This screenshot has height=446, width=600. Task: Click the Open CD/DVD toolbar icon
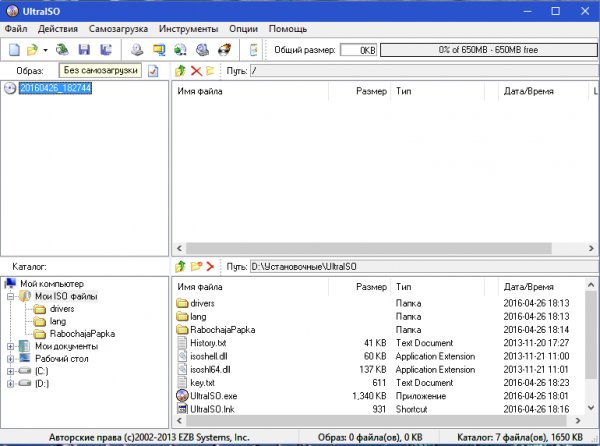62,50
